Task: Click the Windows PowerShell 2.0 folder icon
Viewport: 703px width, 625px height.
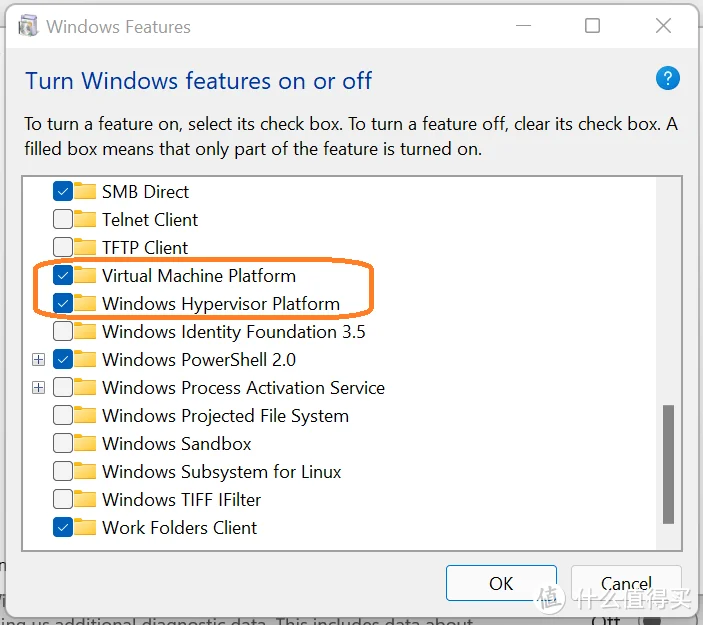Action: pyautogui.click(x=85, y=359)
